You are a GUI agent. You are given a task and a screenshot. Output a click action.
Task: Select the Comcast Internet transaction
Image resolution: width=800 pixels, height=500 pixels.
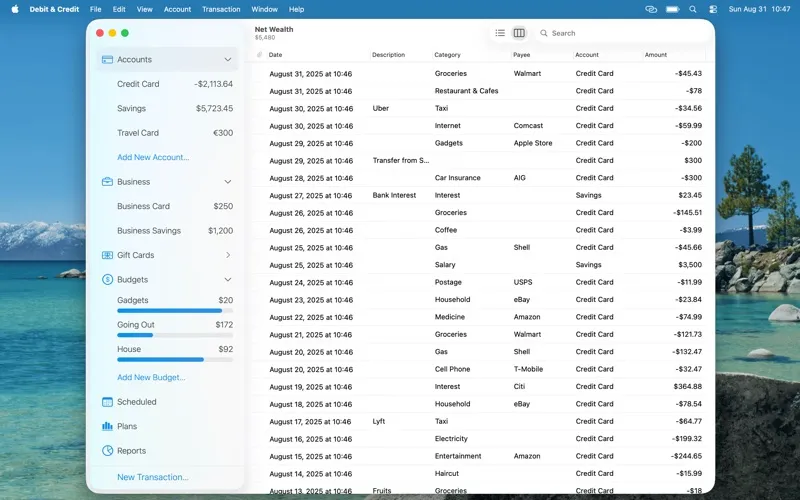coord(480,126)
